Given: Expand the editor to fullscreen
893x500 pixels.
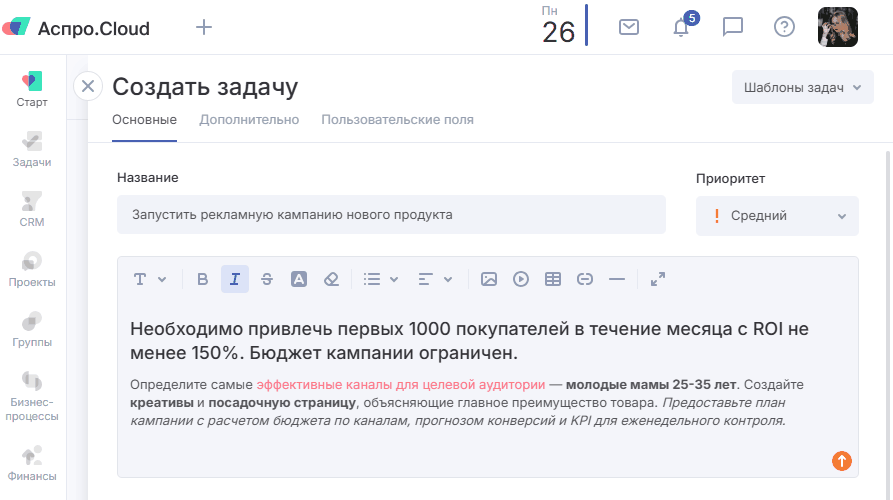Looking at the screenshot, I should pyautogui.click(x=658, y=279).
